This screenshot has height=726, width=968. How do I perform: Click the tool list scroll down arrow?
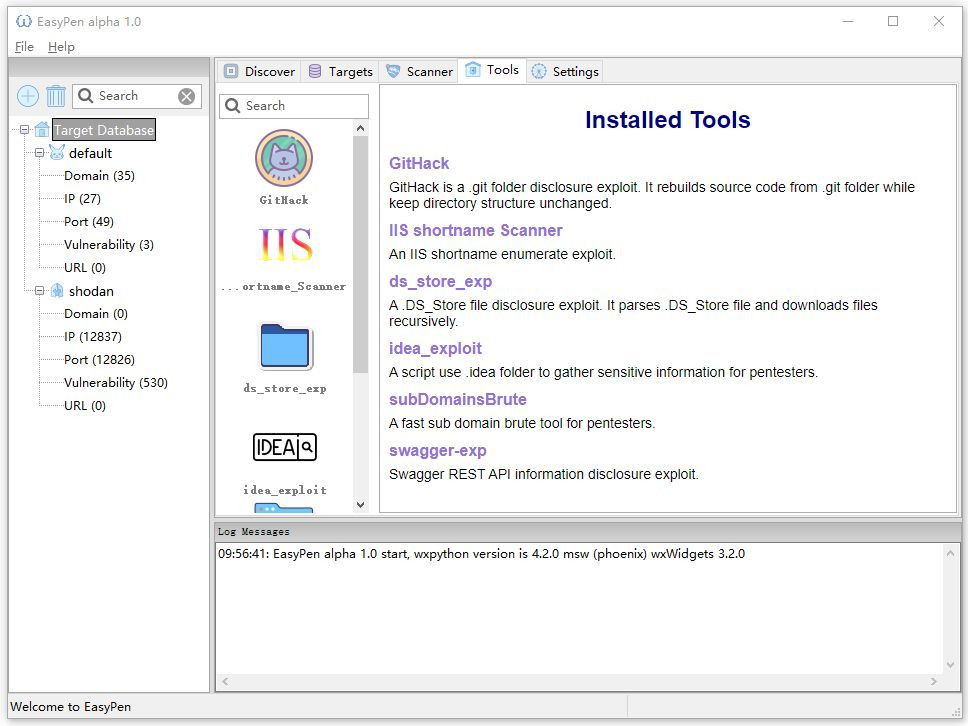pyautogui.click(x=361, y=504)
